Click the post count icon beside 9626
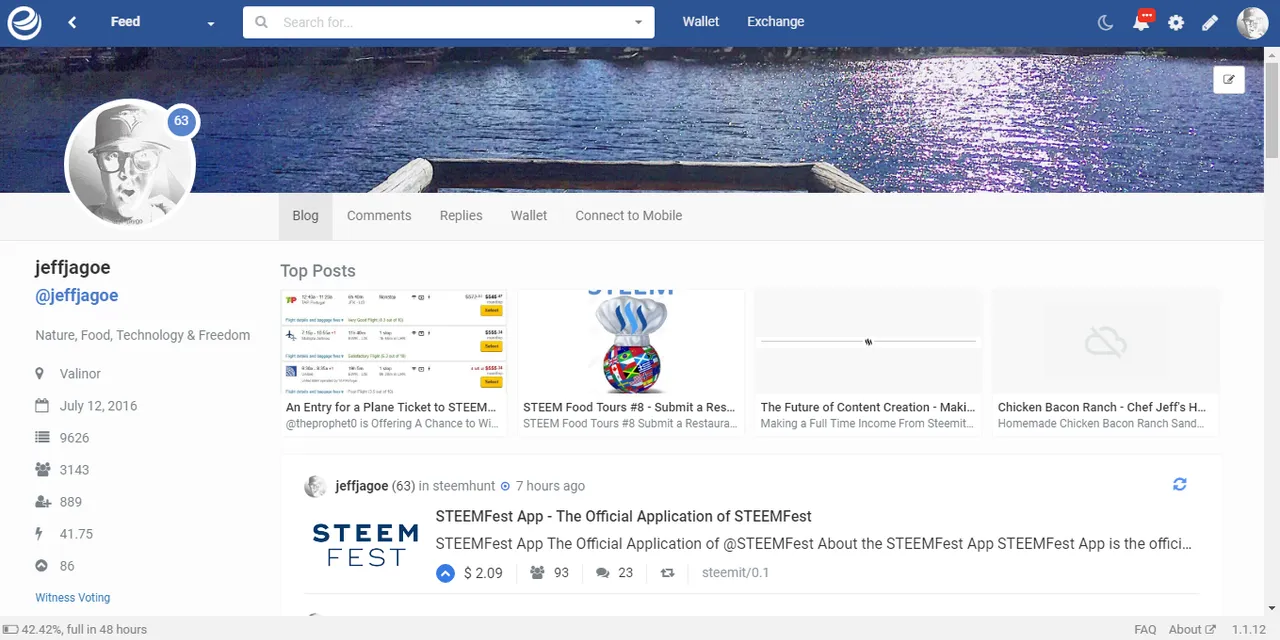This screenshot has width=1280, height=640. tap(42, 437)
